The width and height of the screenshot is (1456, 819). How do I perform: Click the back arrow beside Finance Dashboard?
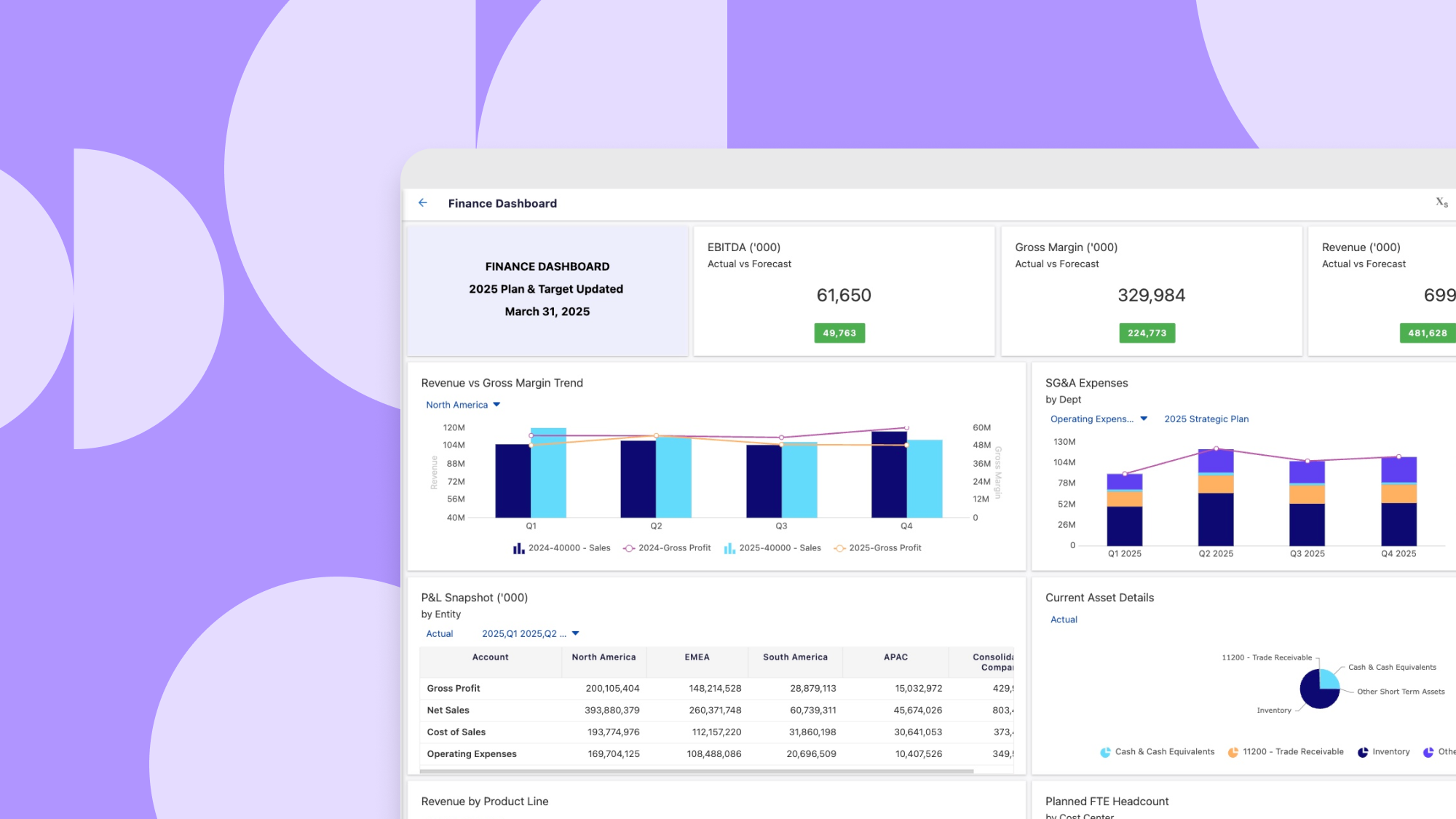[423, 203]
